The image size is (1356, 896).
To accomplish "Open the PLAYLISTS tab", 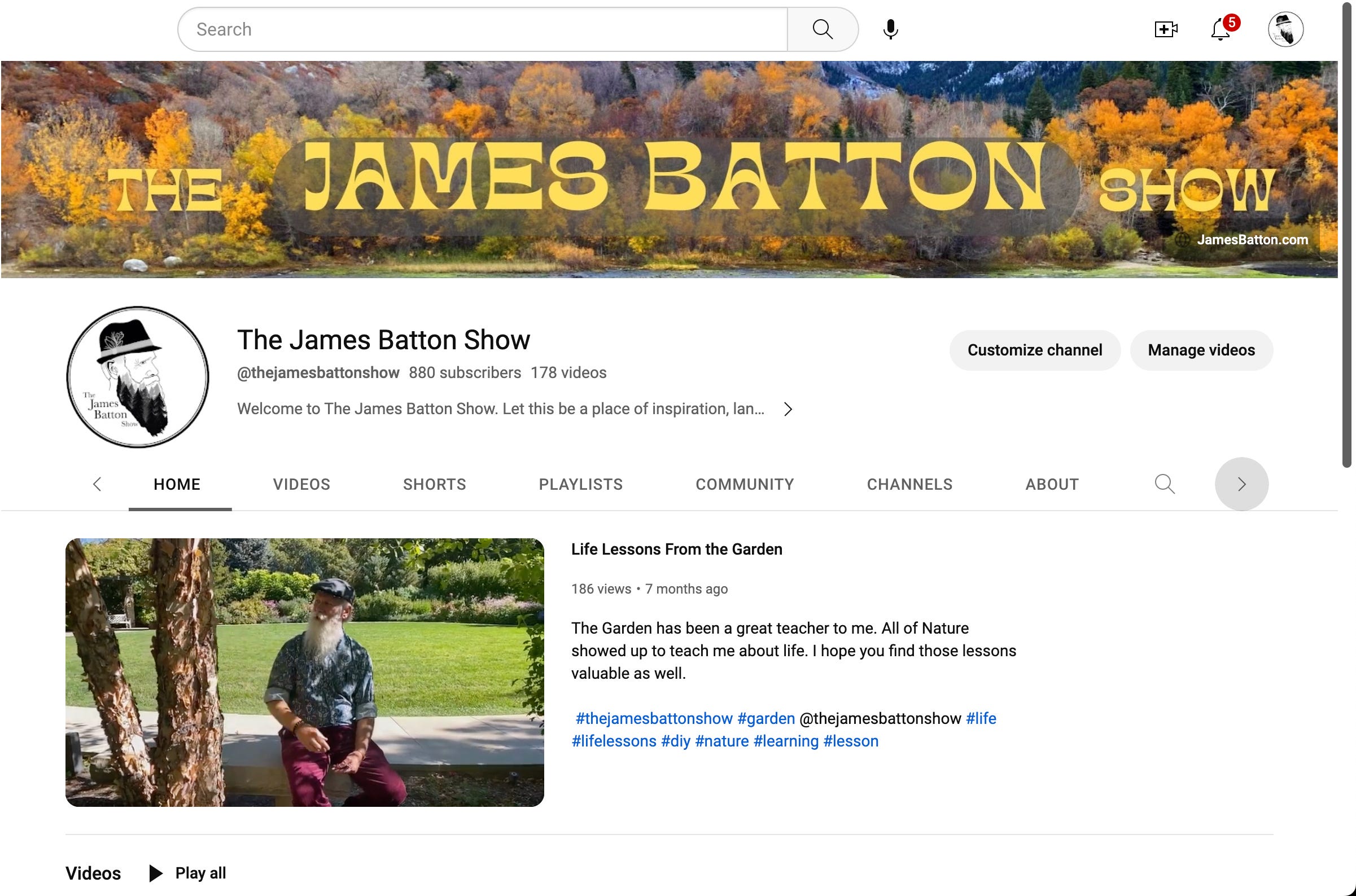I will coord(580,484).
